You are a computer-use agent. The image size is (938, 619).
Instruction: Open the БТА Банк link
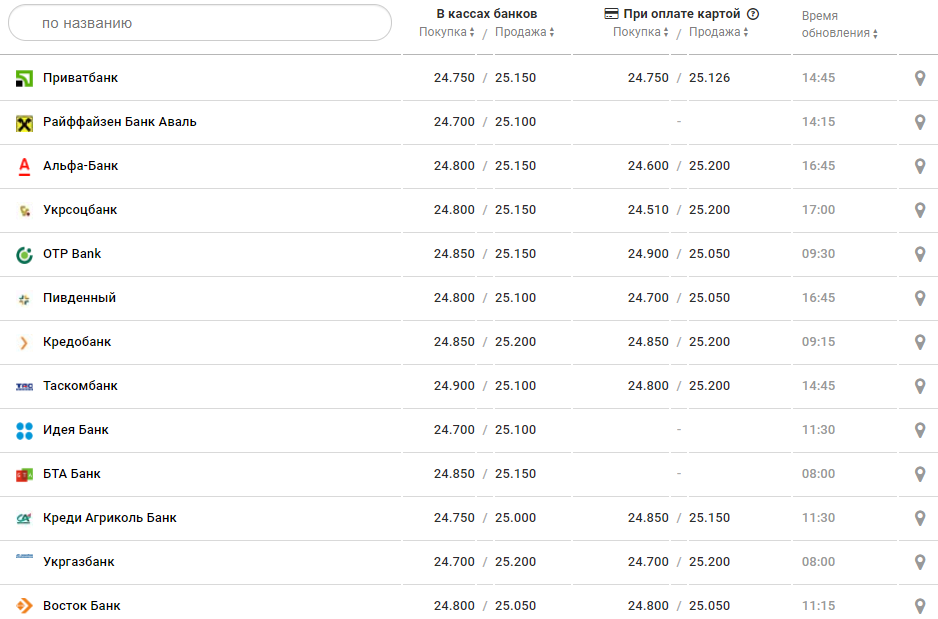pyautogui.click(x=72, y=474)
